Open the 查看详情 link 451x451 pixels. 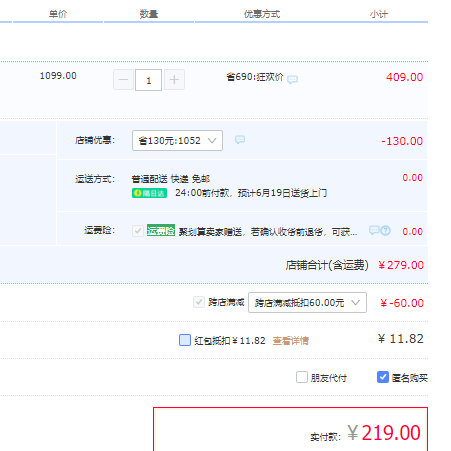291,341
